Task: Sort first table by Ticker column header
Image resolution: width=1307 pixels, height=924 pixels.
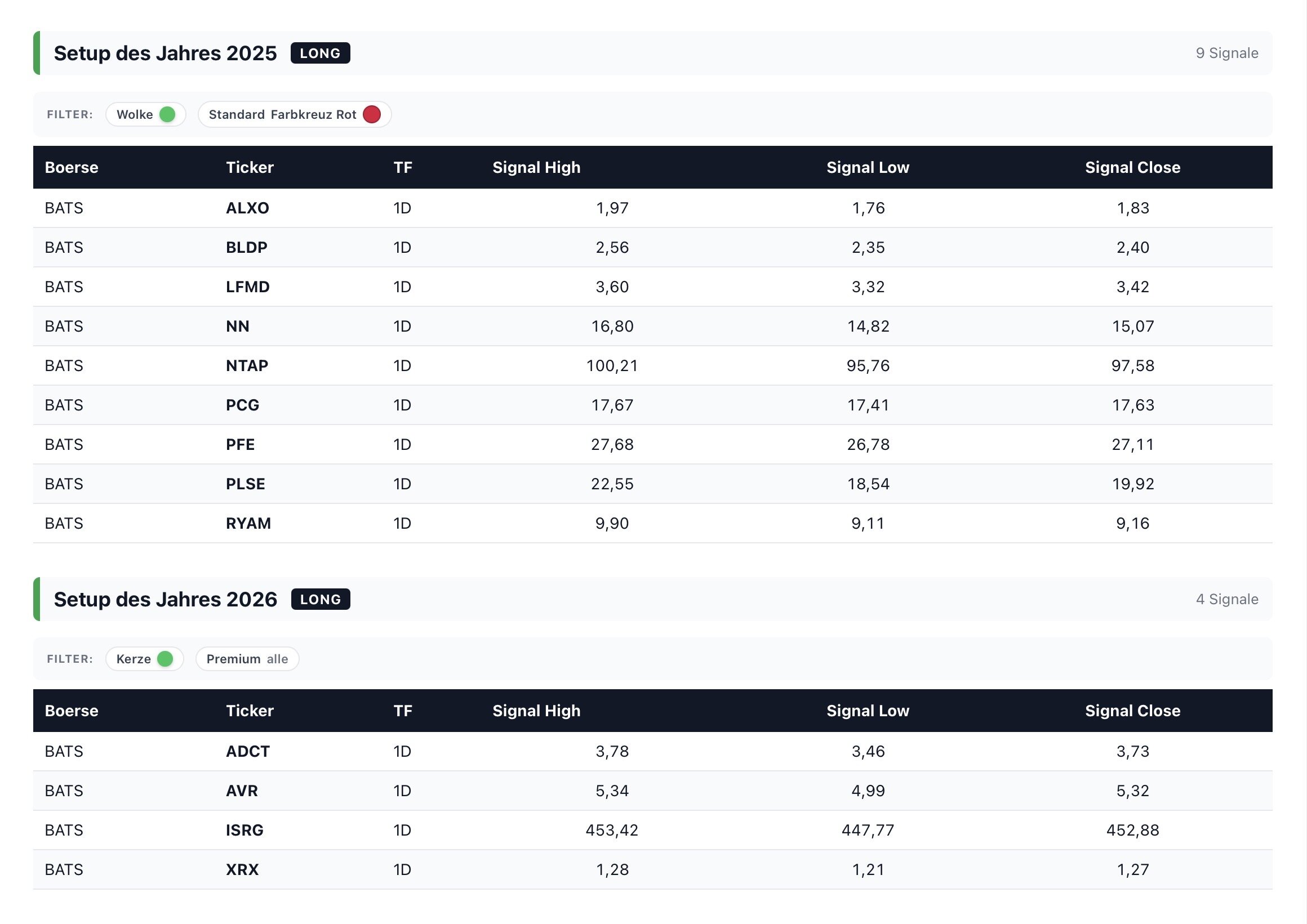Action: 250,167
